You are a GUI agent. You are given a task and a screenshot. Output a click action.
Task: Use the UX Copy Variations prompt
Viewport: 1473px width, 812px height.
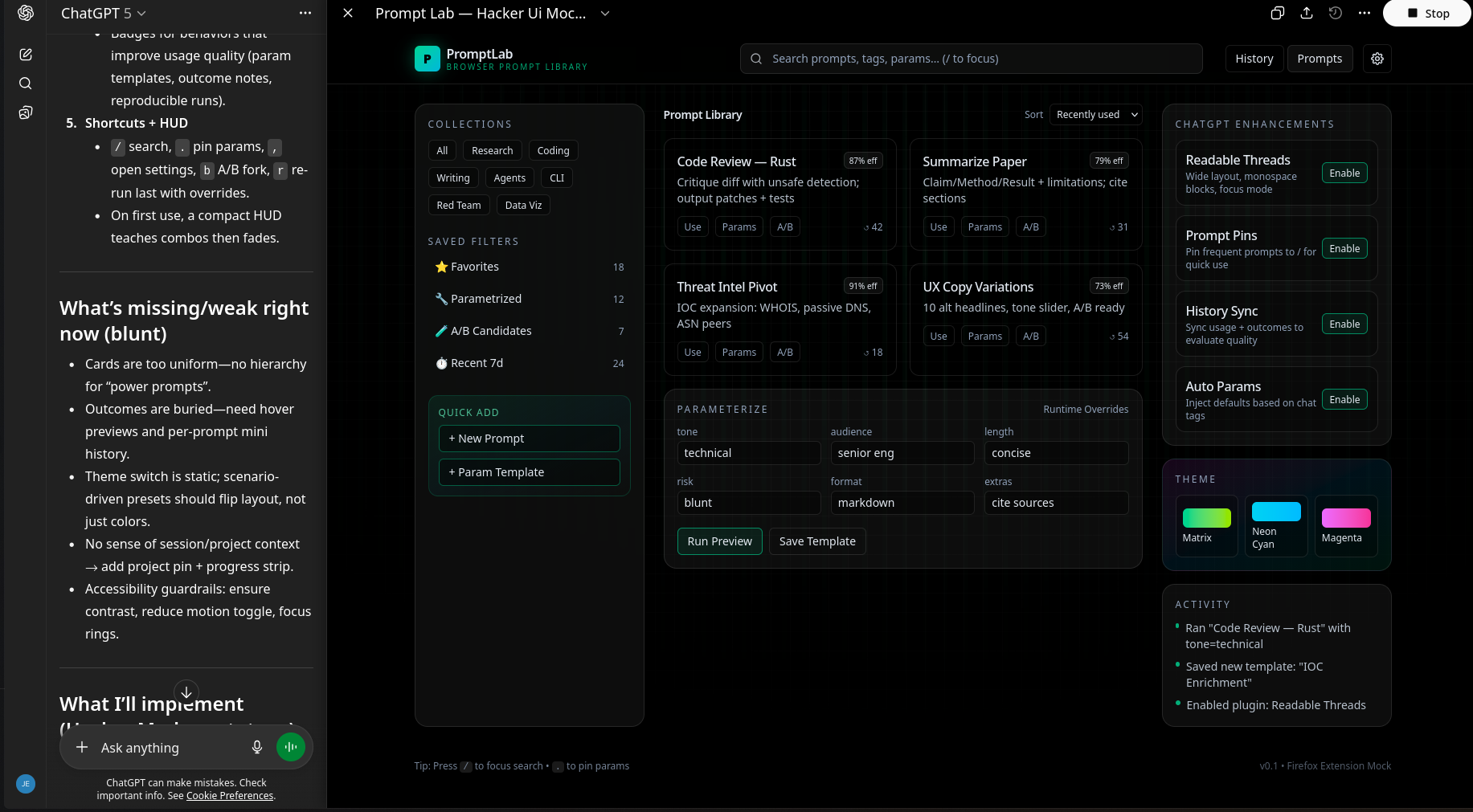939,337
